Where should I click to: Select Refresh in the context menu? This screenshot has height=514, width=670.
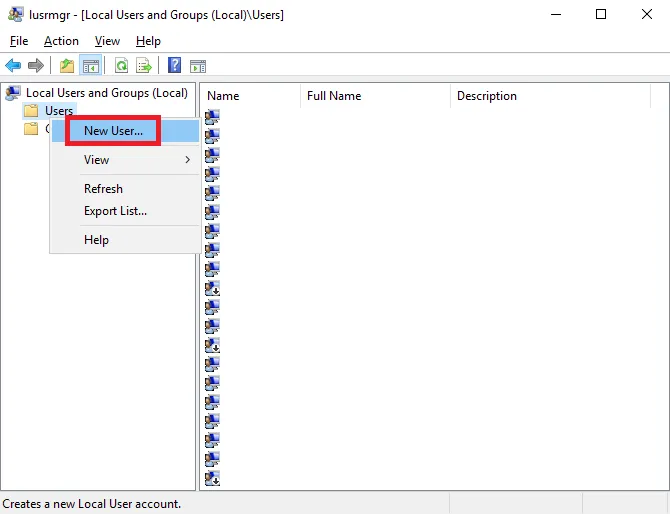tap(103, 189)
